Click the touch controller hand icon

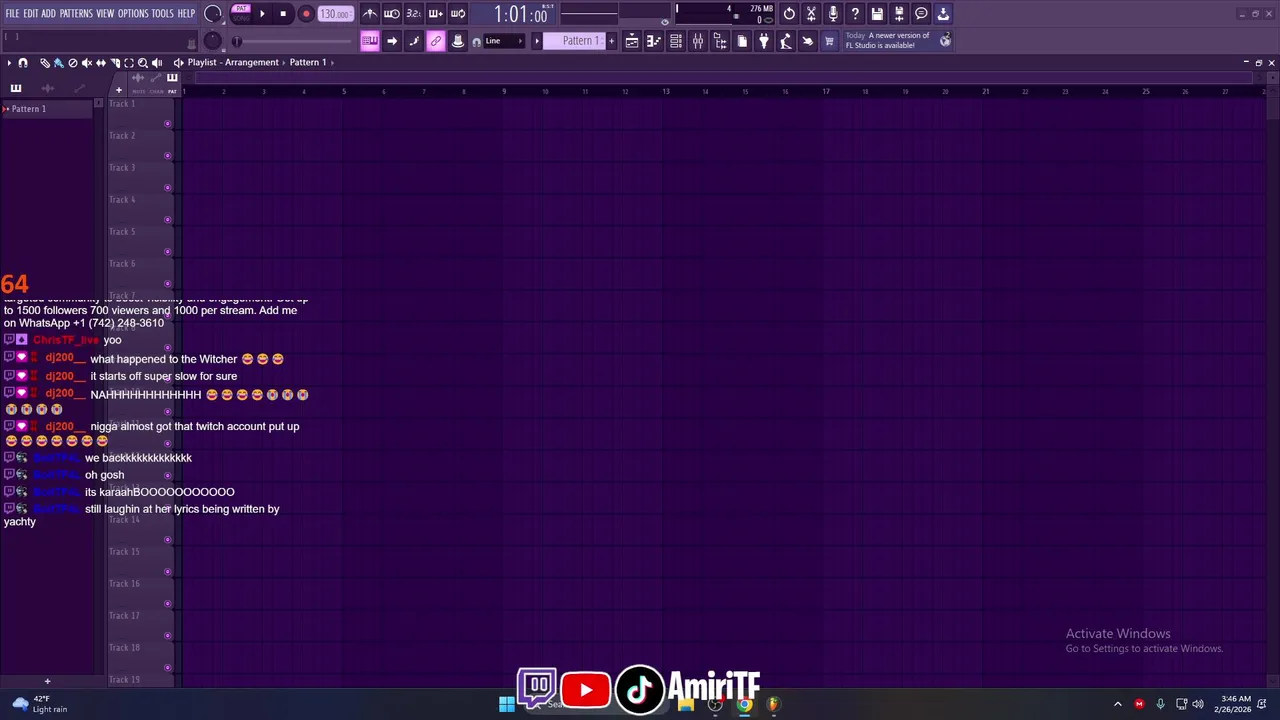(808, 41)
